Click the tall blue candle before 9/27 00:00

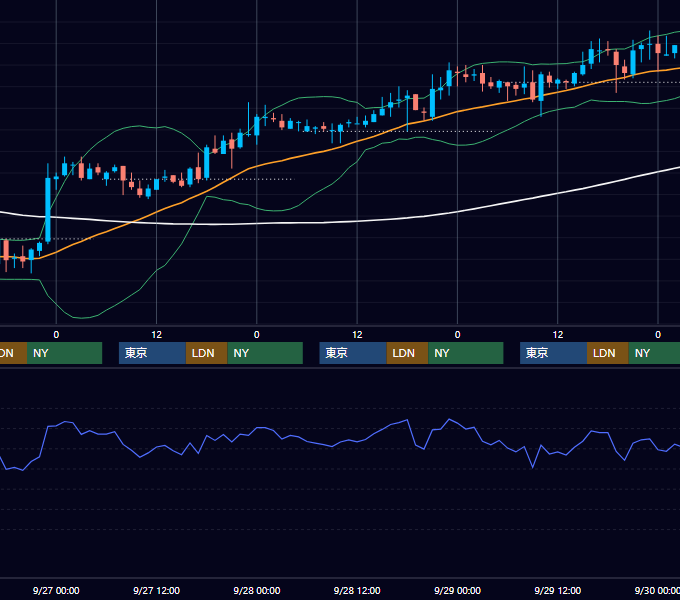[x=48, y=209]
